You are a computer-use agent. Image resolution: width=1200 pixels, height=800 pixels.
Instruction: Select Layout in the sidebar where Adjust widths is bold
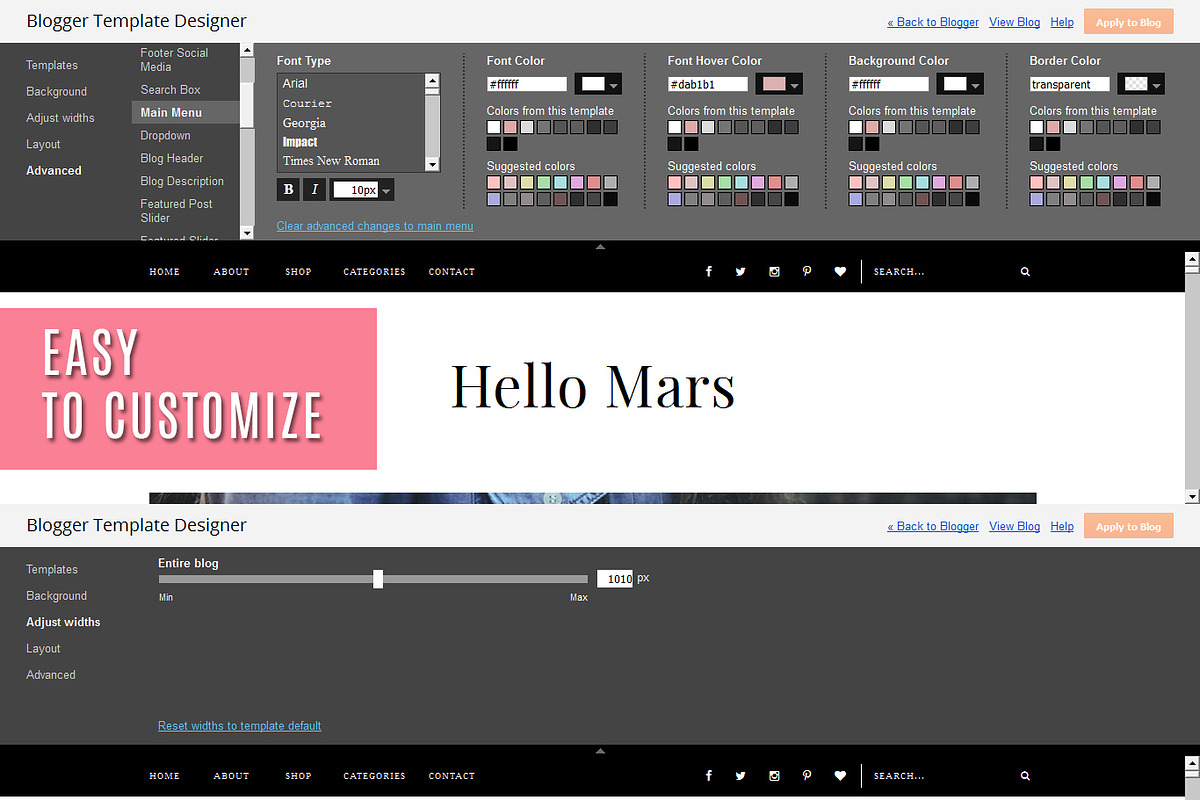click(x=43, y=648)
